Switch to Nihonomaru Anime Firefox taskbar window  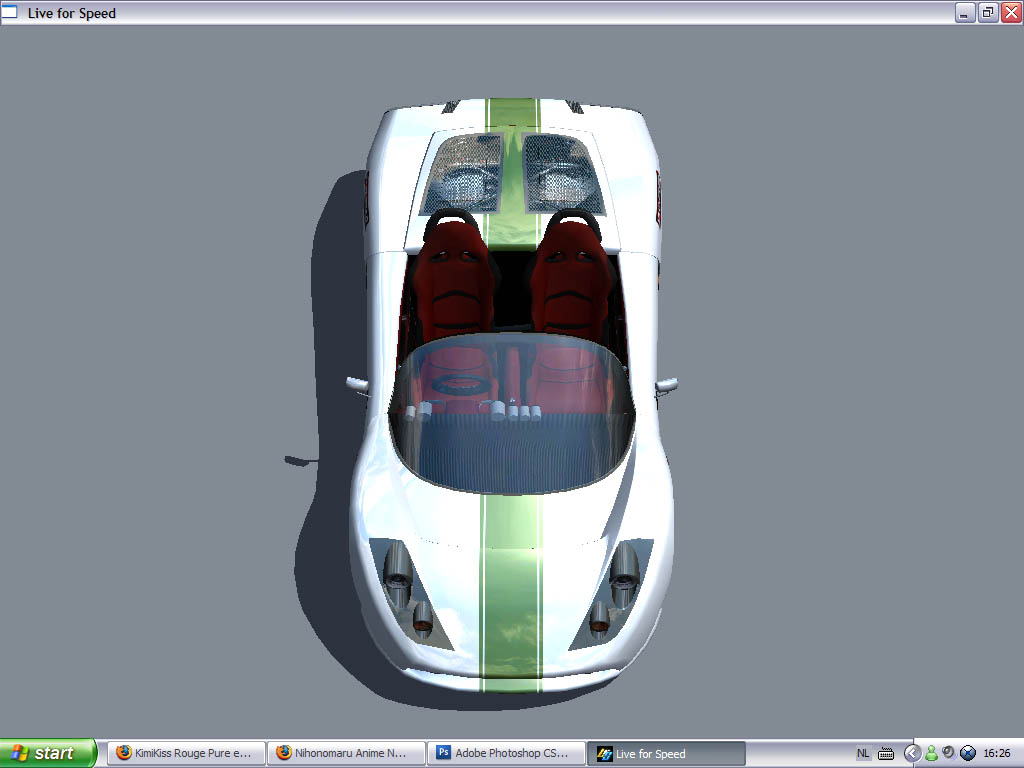coord(346,753)
